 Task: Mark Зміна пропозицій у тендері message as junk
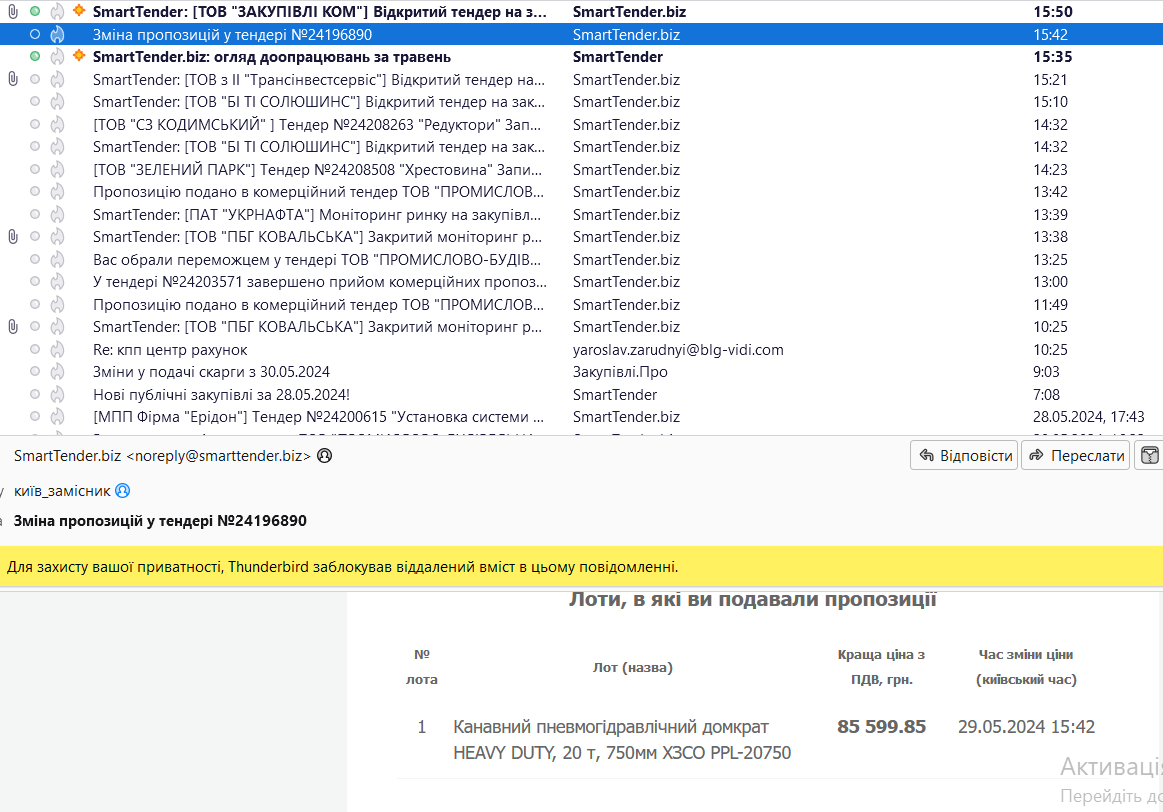tap(57, 34)
